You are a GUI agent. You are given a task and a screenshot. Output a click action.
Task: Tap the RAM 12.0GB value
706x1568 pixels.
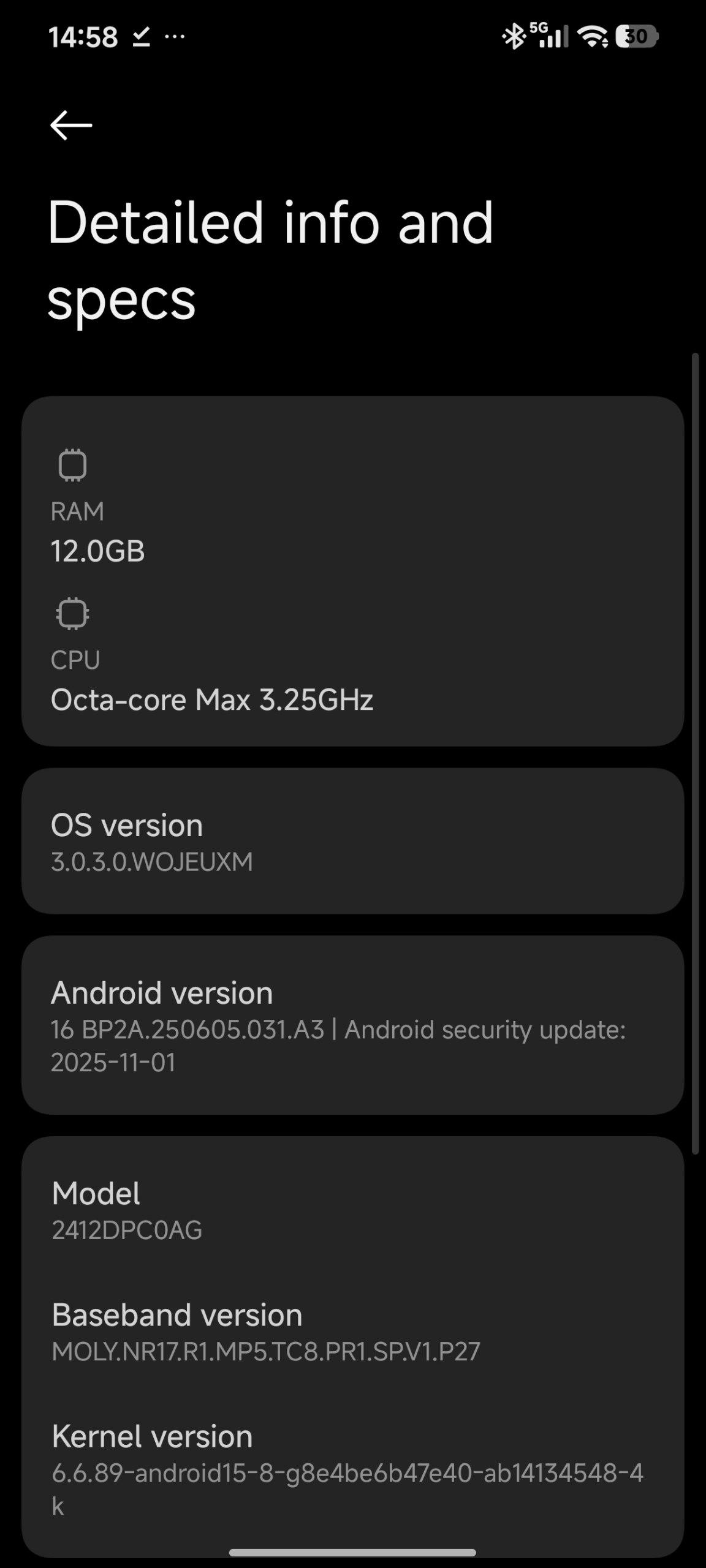coord(98,551)
